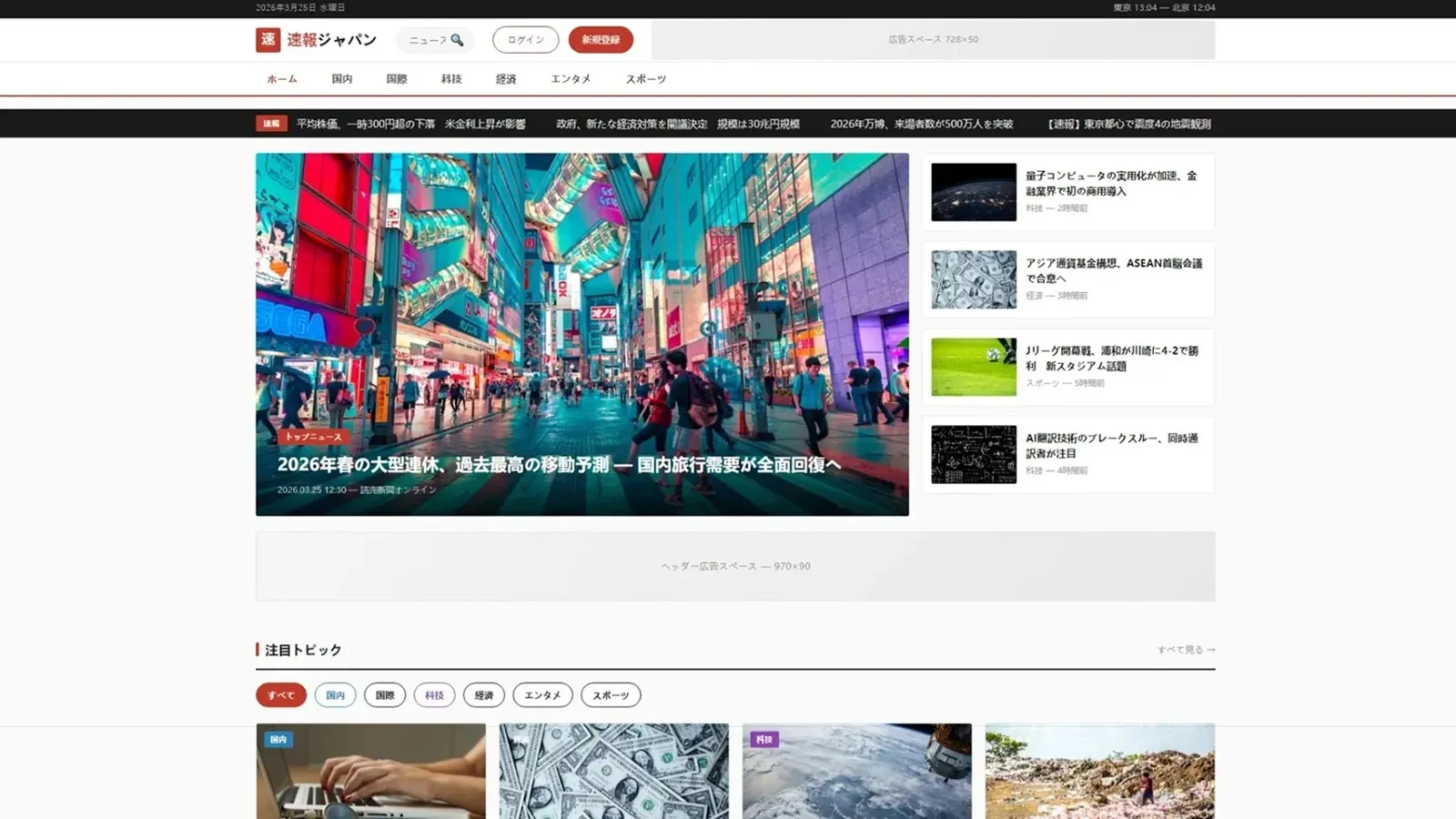Click the 2026年3月25日 水曜日 date text
This screenshot has height=819, width=1456.
point(300,7)
